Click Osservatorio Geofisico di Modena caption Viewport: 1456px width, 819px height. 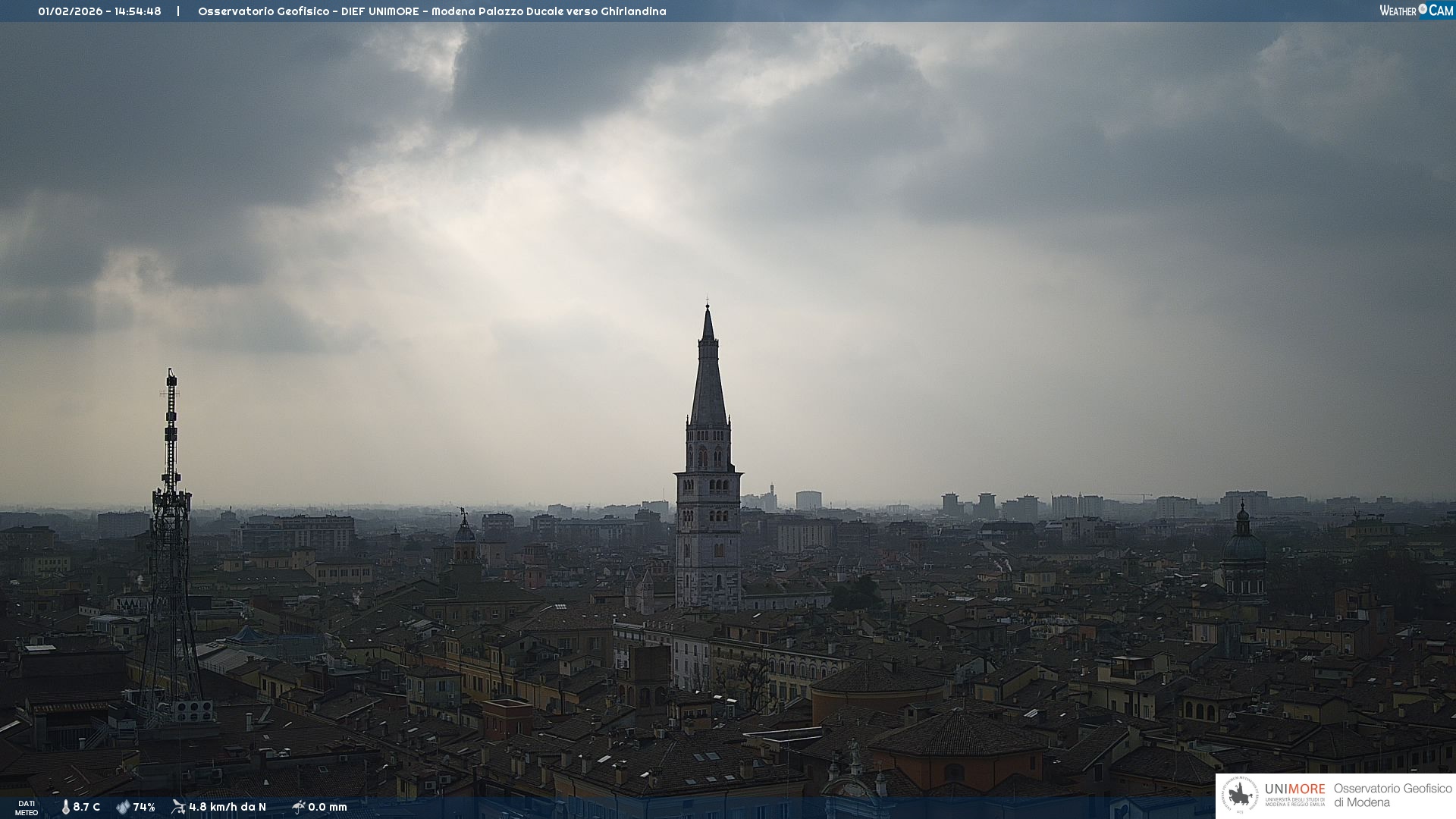[1392, 795]
